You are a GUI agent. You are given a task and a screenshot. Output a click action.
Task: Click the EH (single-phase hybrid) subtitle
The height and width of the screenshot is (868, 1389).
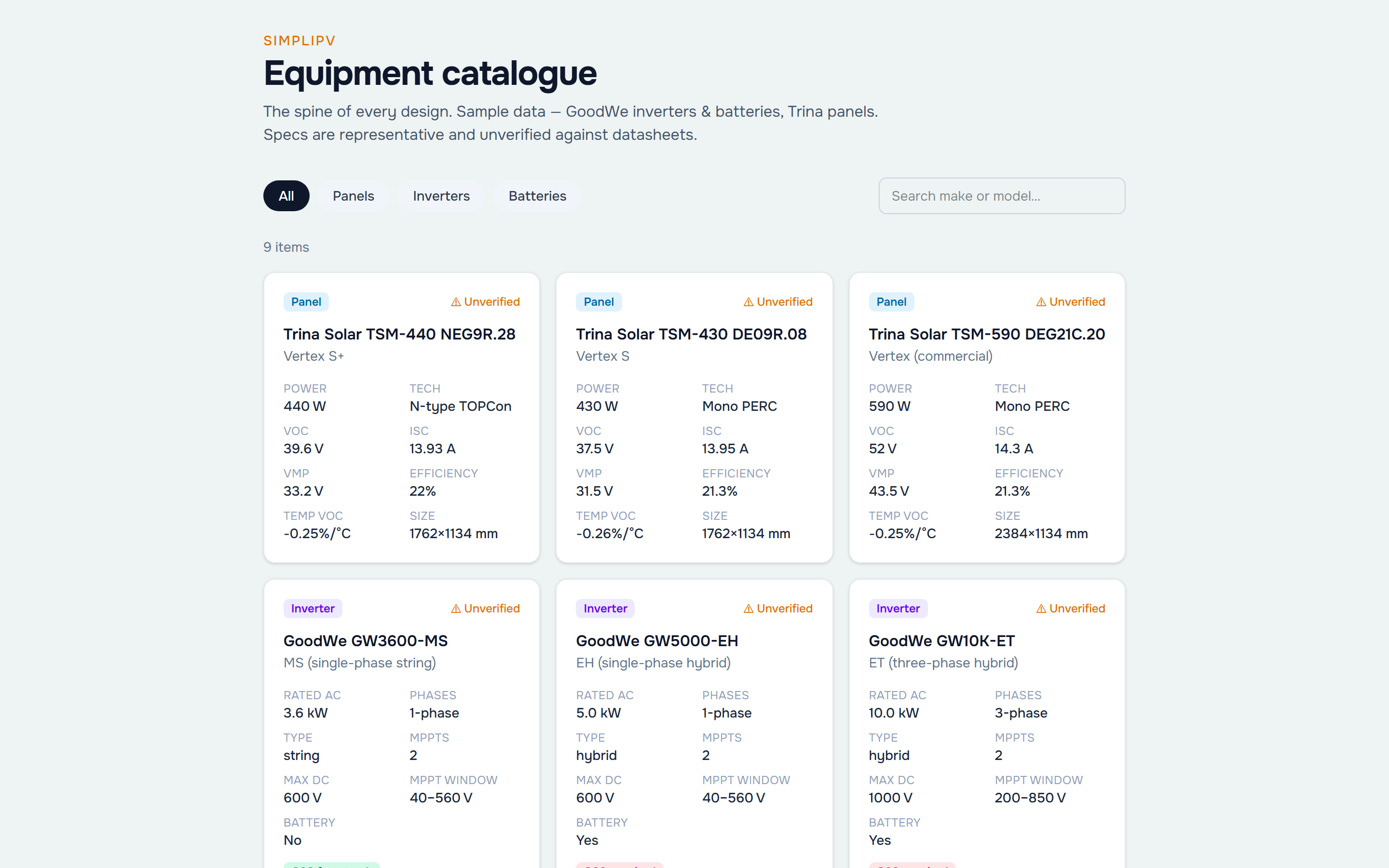click(653, 663)
